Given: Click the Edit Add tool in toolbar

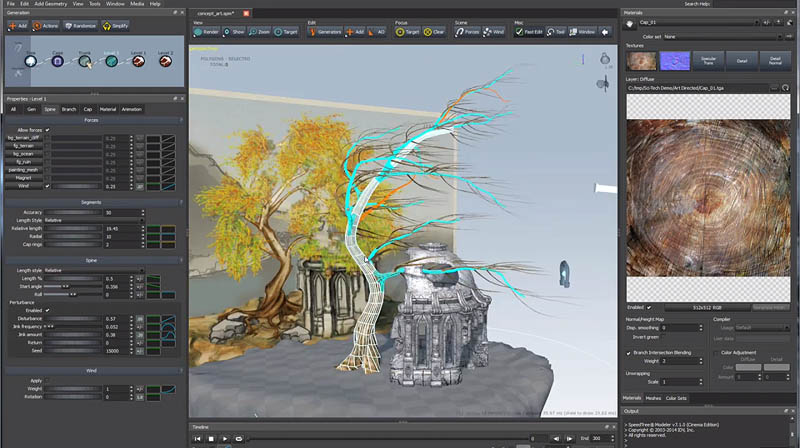Looking at the screenshot, I should click(x=355, y=32).
